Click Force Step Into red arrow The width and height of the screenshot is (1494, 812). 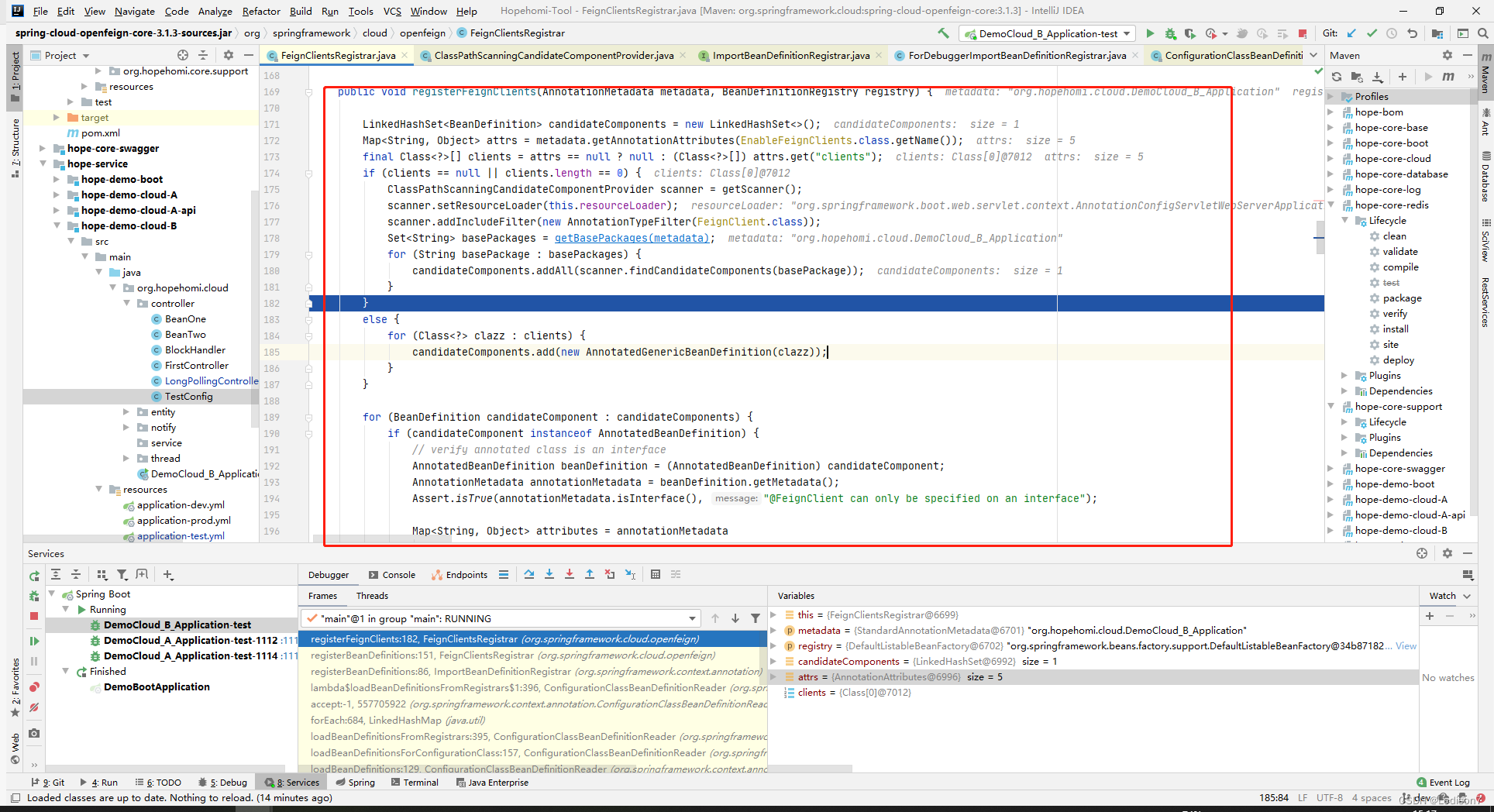pos(570,574)
